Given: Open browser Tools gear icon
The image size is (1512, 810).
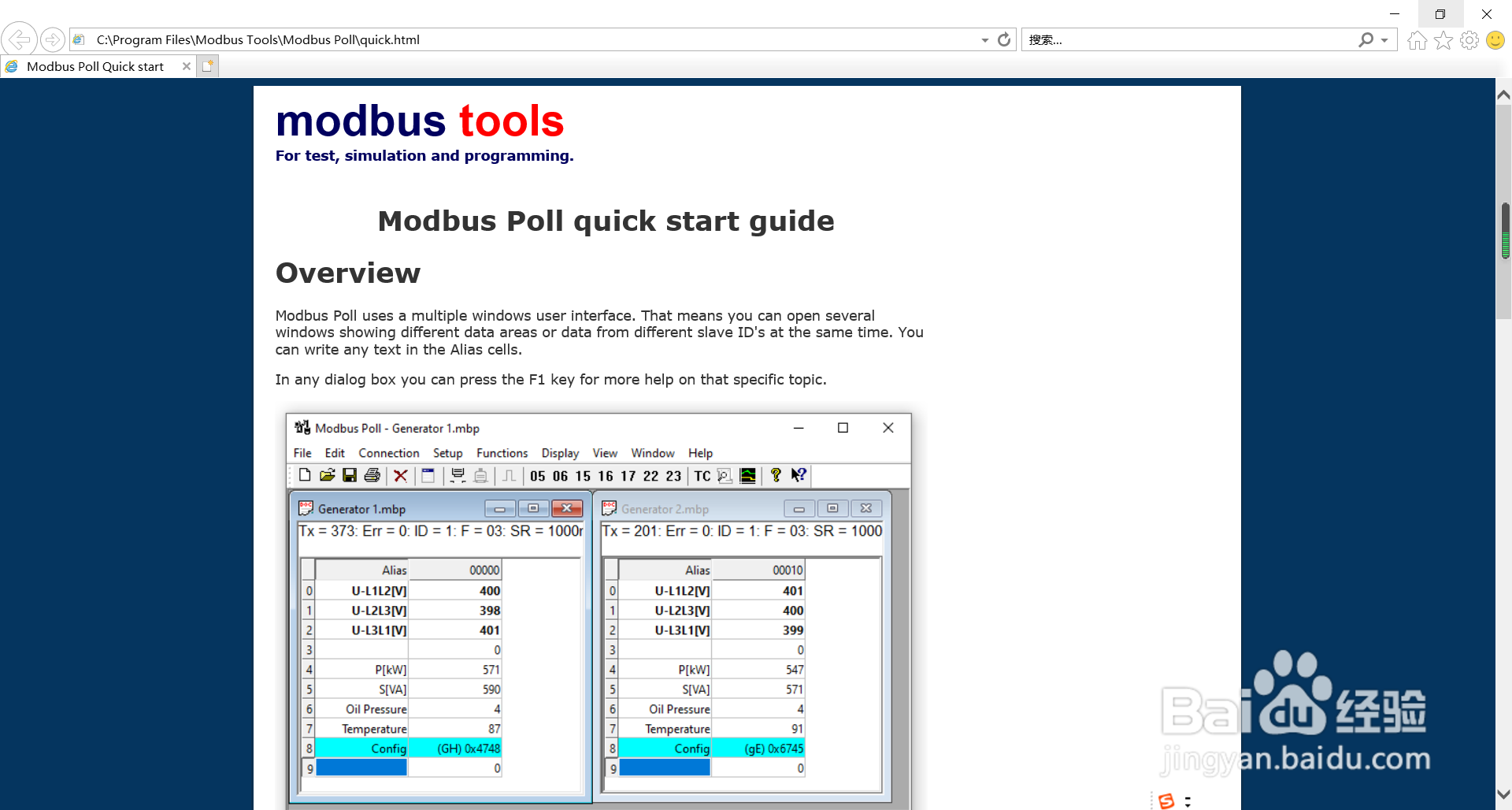Looking at the screenshot, I should 1469,40.
